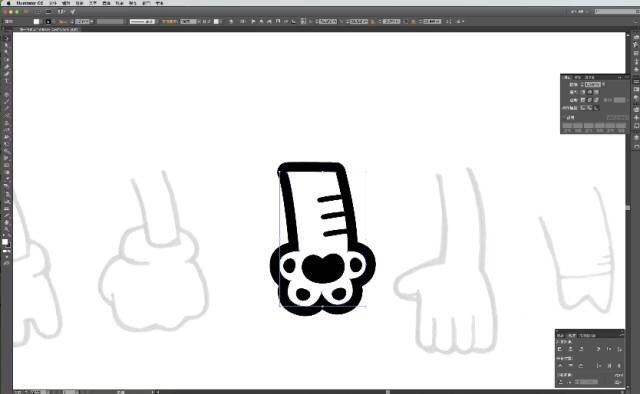Open the workspace switcher dropdown
Image resolution: width=640 pixels, height=394 pixels.
(x=579, y=11)
